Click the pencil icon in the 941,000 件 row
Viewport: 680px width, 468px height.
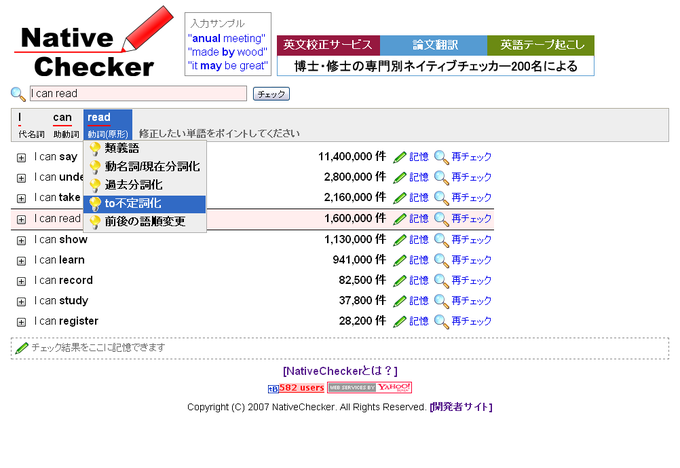coord(399,261)
